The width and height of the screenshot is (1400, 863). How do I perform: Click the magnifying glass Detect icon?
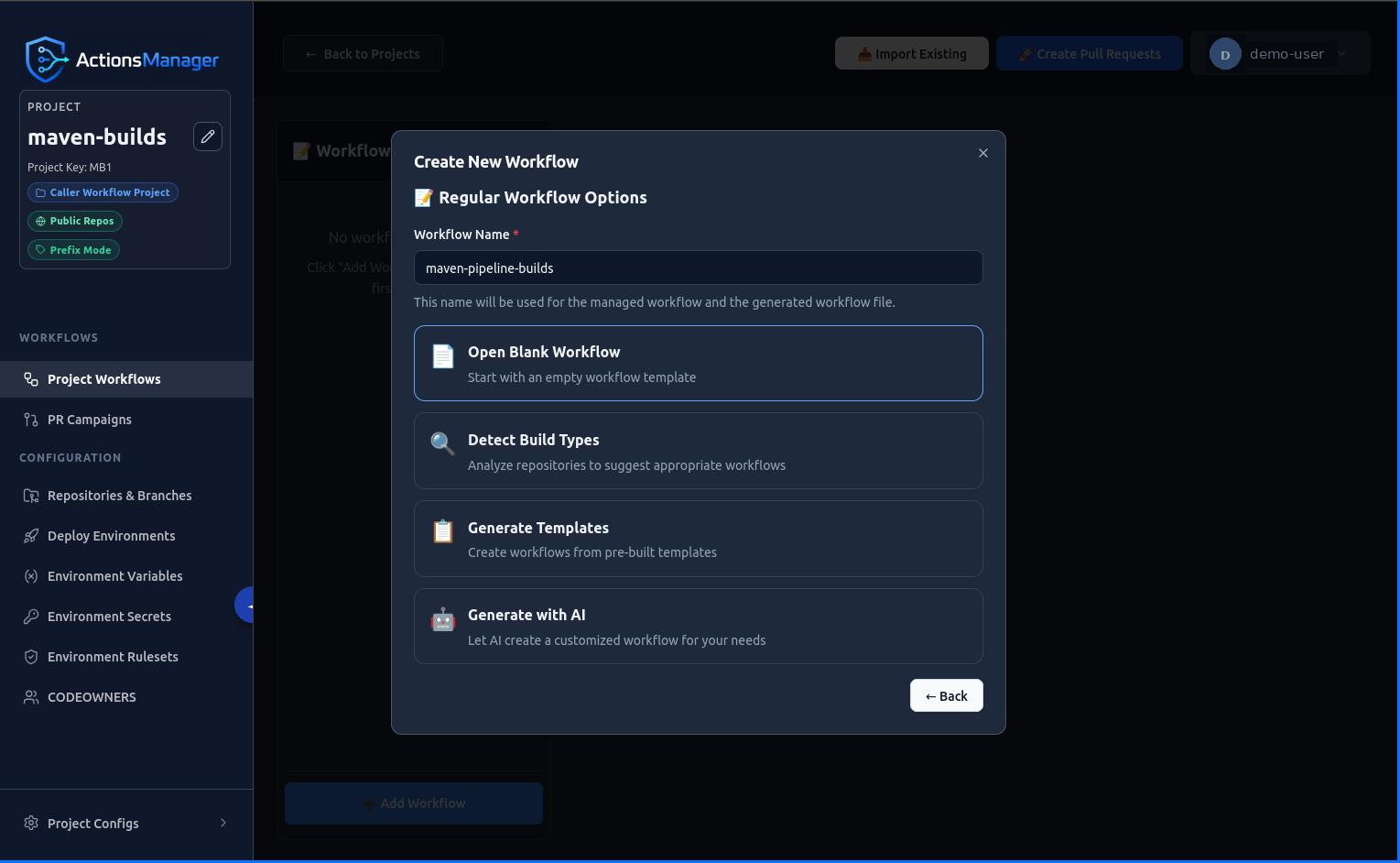click(x=443, y=444)
